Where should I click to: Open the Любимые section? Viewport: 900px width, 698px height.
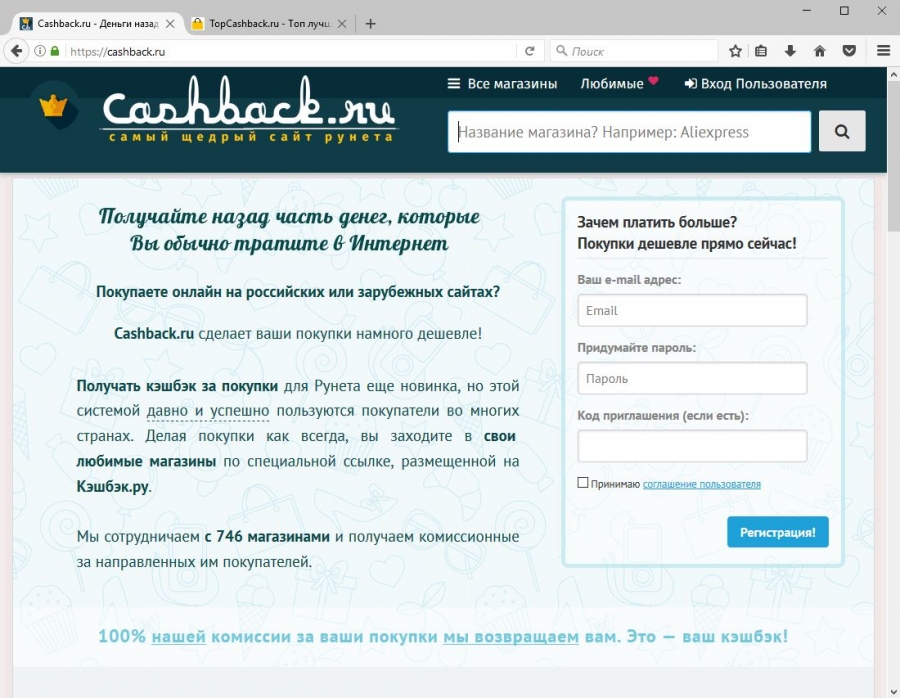[612, 84]
